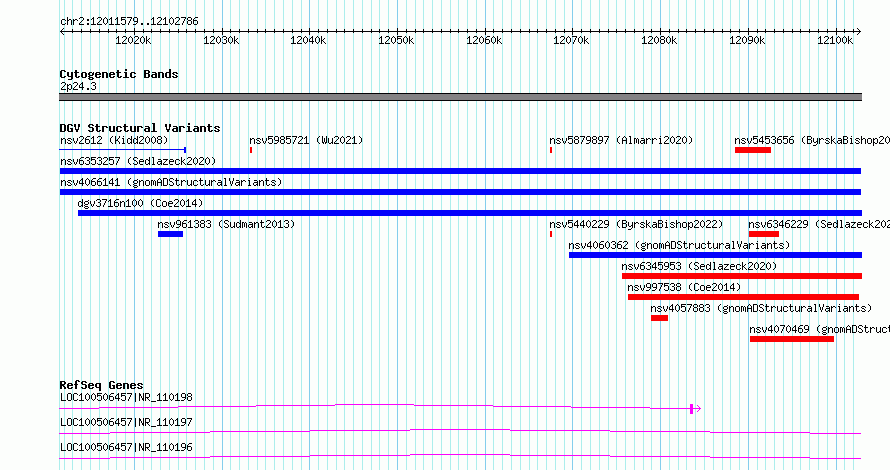Open nsv6353257 (Sedlazeck2020) label
The width and height of the screenshot is (890, 470).
coord(138,161)
